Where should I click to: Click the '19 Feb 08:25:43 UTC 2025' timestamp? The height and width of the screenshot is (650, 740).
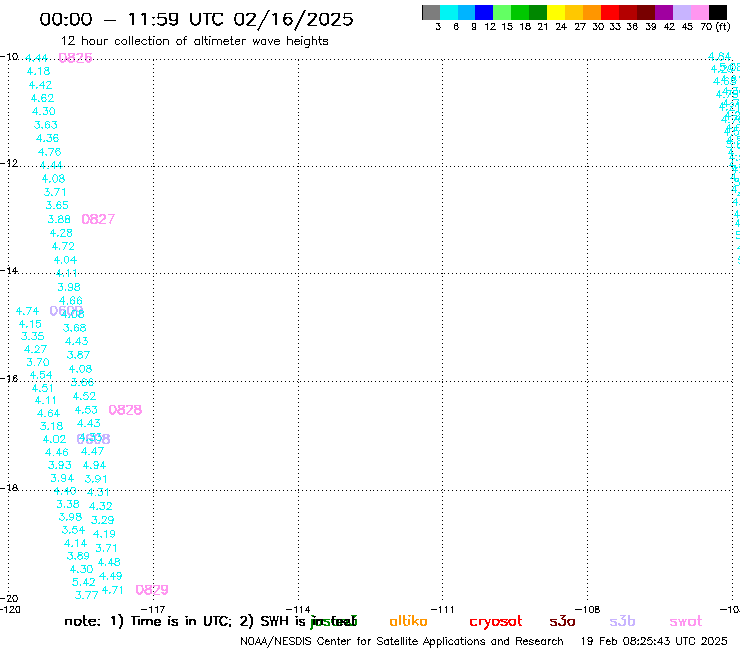(x=654, y=641)
